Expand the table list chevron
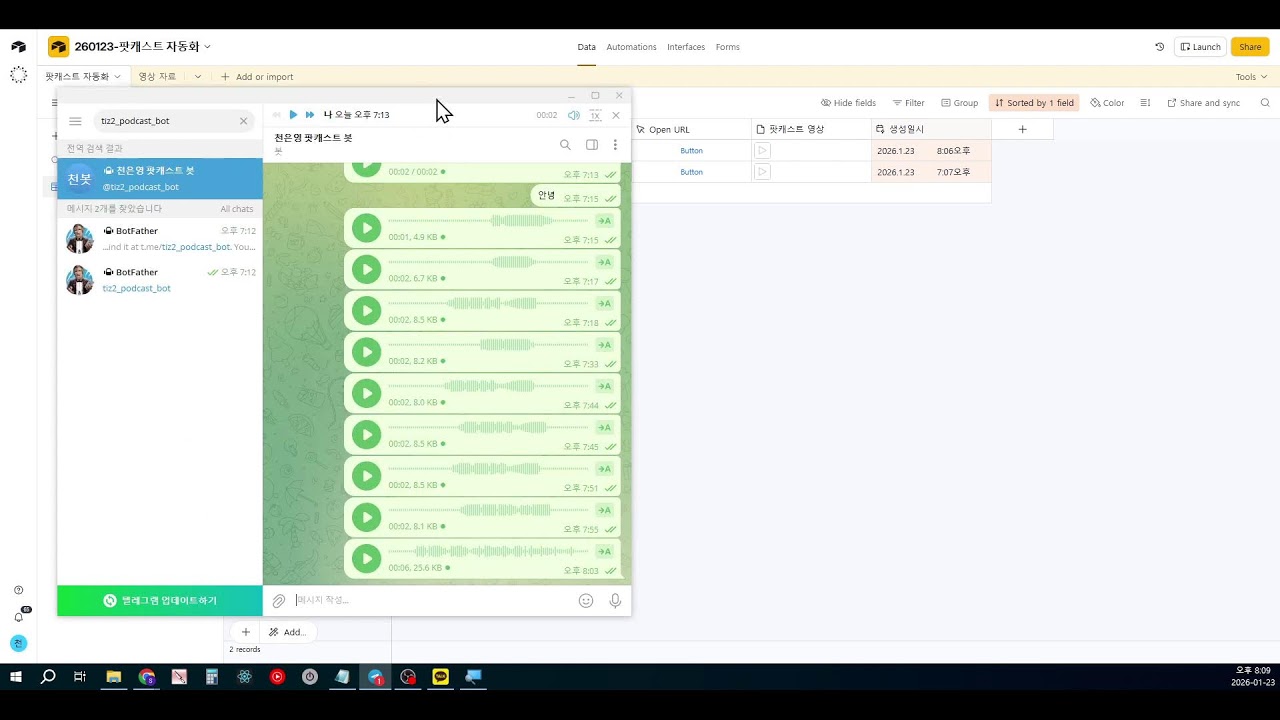The image size is (1280, 720). (x=198, y=77)
